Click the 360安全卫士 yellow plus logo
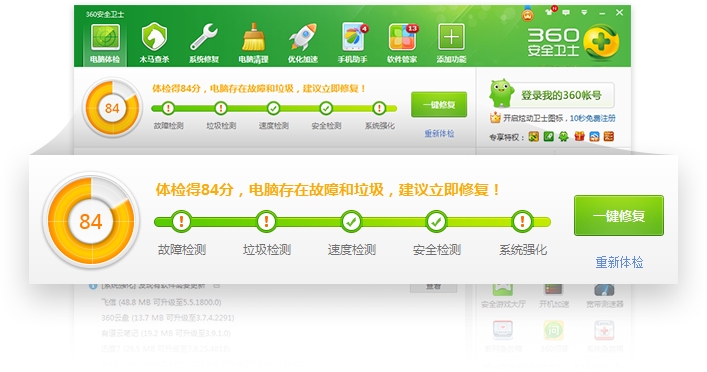Screen dimensions: 707x372 tap(601, 43)
